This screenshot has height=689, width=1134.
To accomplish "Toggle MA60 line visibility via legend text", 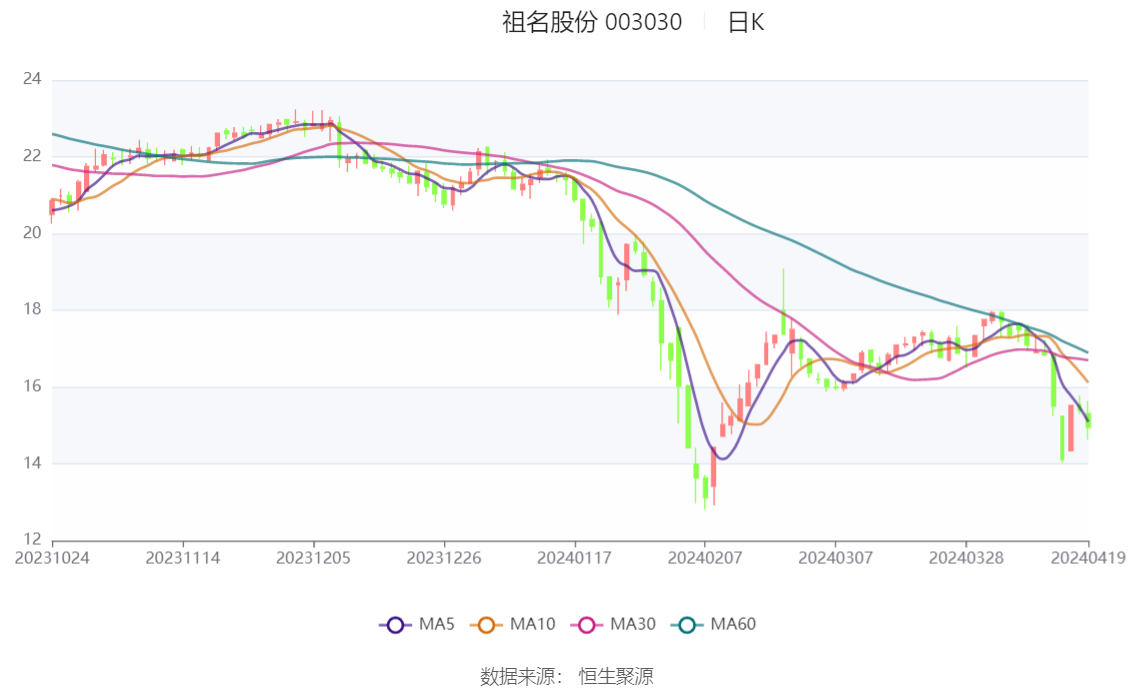I will 733,625.
